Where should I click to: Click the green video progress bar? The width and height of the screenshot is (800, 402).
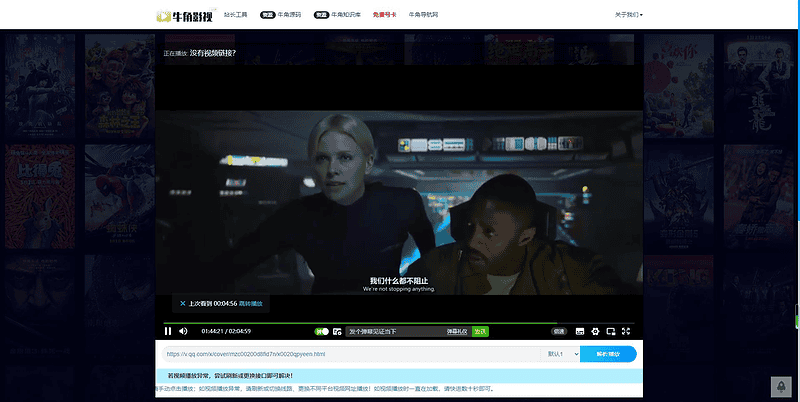coord(398,323)
